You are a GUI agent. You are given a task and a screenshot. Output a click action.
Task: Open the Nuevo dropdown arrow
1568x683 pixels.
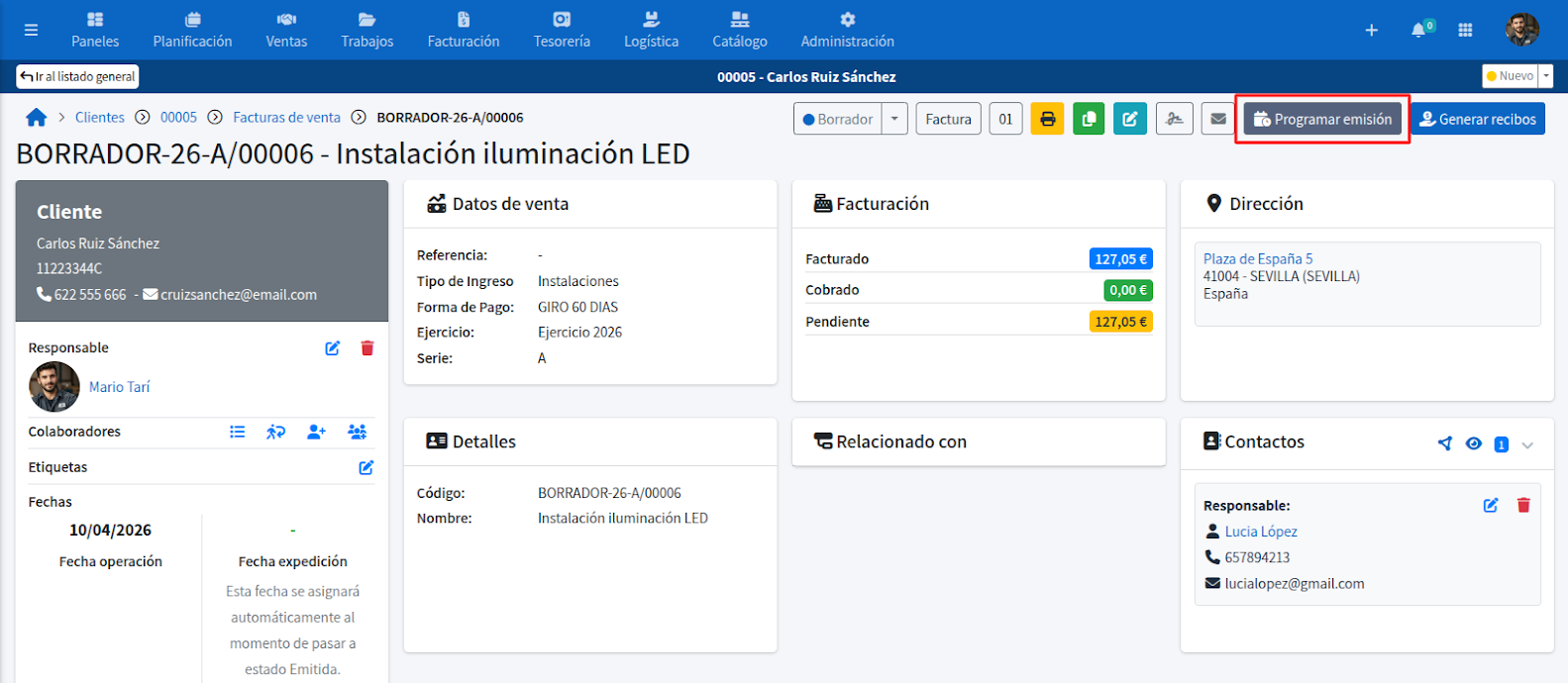point(1546,76)
